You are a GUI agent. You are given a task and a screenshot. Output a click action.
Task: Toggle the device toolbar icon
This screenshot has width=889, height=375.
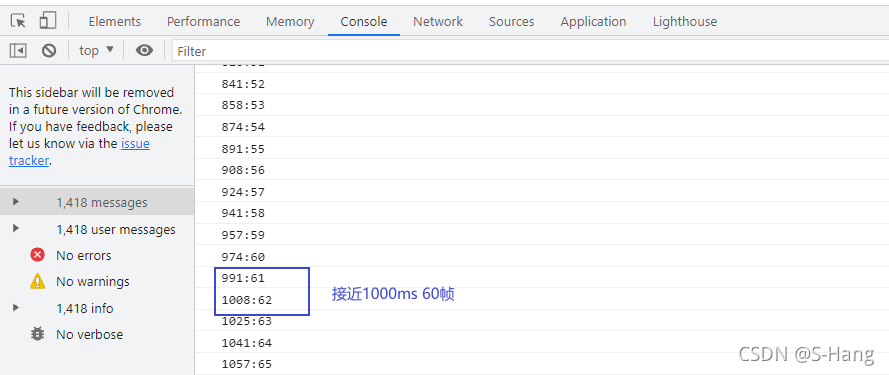point(48,21)
